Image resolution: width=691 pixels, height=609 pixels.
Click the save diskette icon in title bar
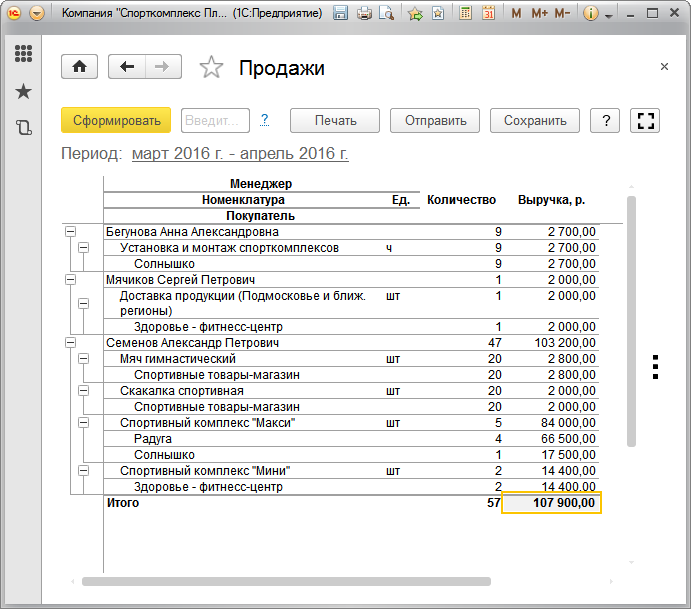pos(341,14)
